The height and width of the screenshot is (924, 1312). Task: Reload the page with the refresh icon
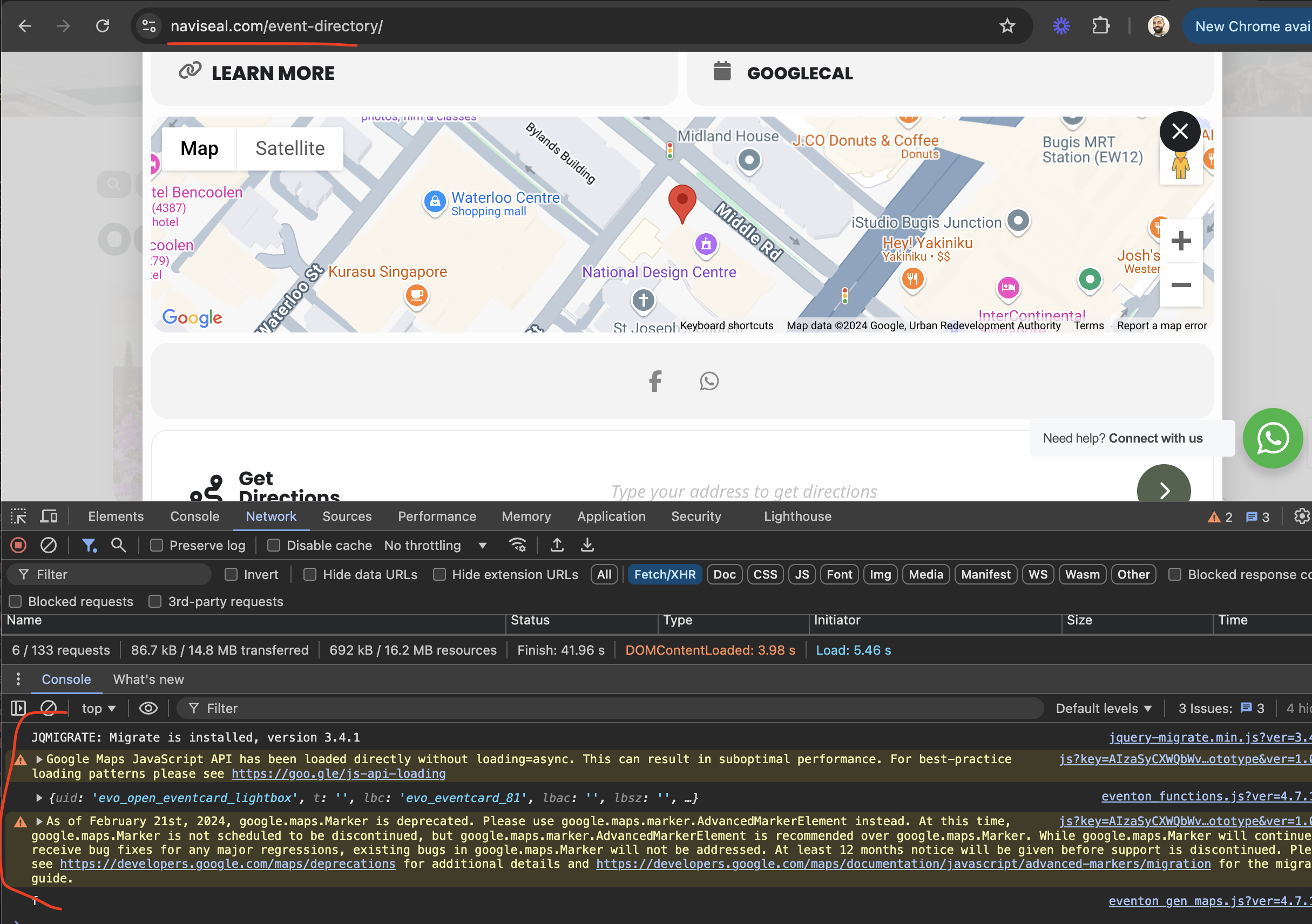[x=103, y=26]
